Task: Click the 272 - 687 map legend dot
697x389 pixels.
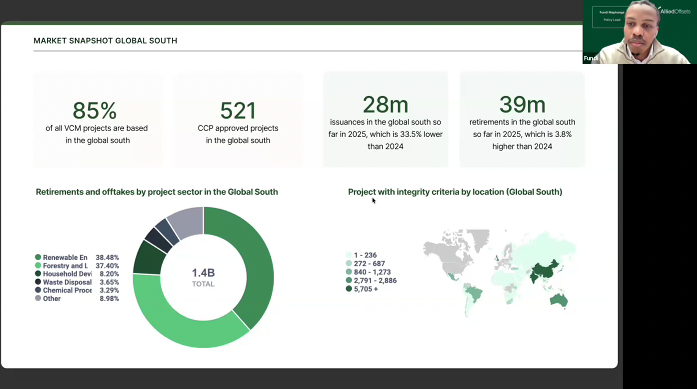Action: pyautogui.click(x=349, y=264)
